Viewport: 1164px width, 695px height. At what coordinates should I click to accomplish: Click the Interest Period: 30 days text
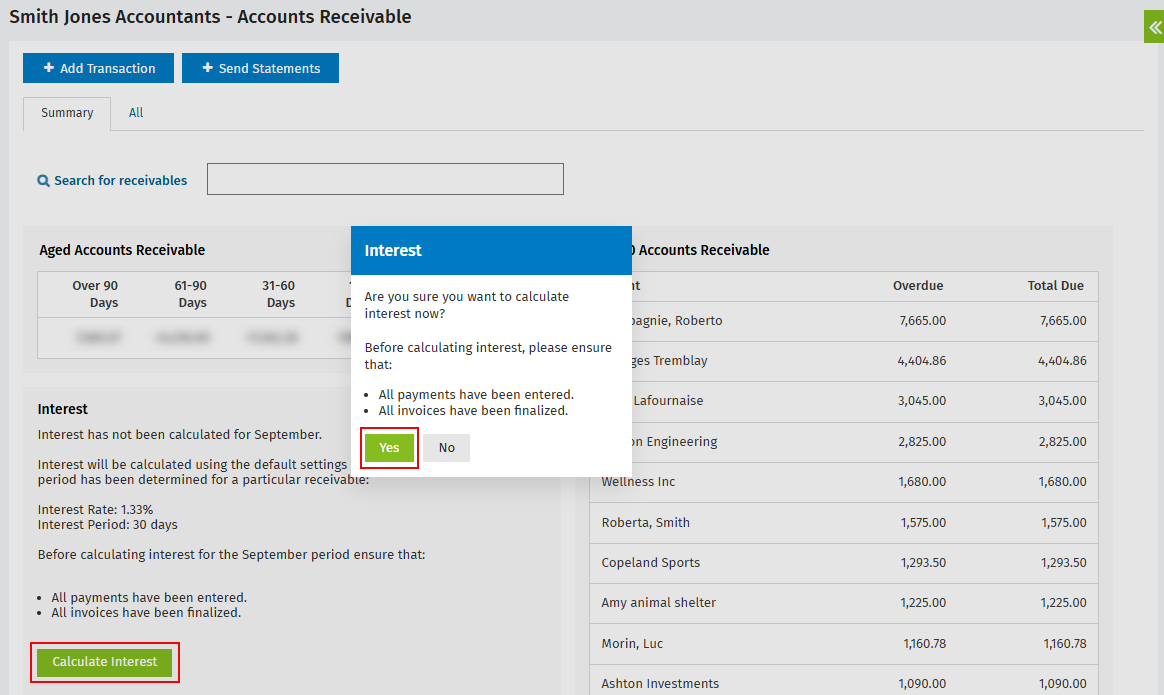coord(108,525)
